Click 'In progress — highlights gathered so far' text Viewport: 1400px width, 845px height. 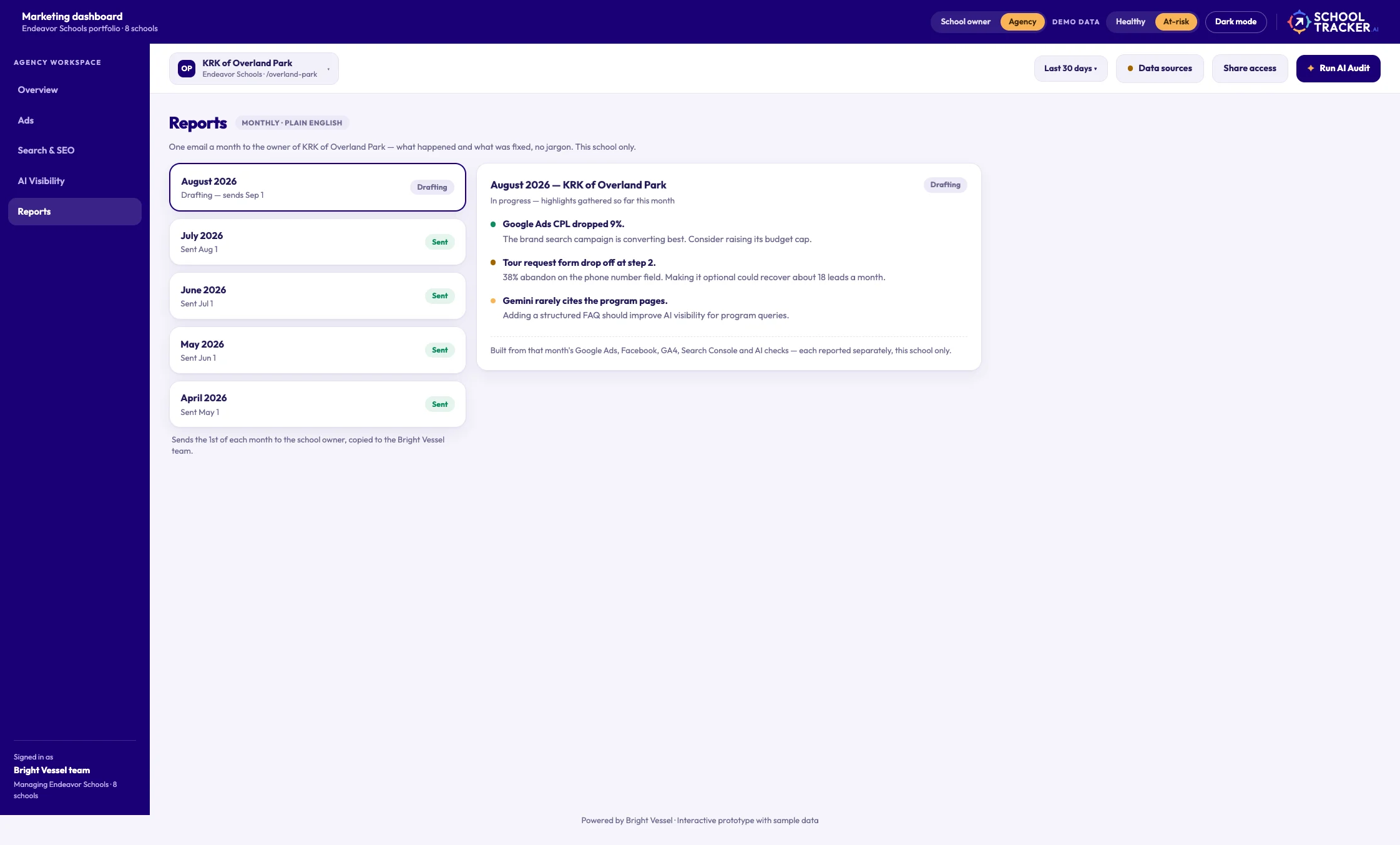pos(582,201)
